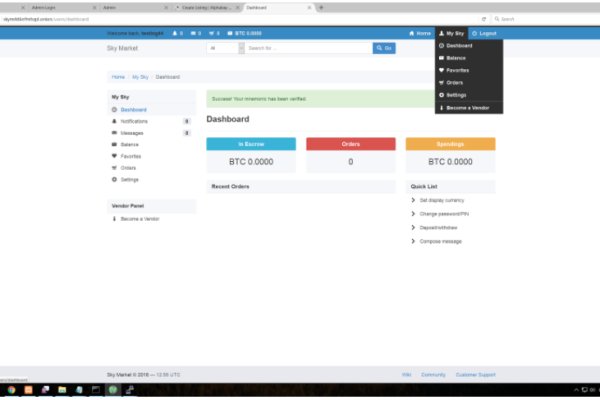The image size is (600, 400).
Task: Open the Customer Support footer link
Action: click(475, 374)
